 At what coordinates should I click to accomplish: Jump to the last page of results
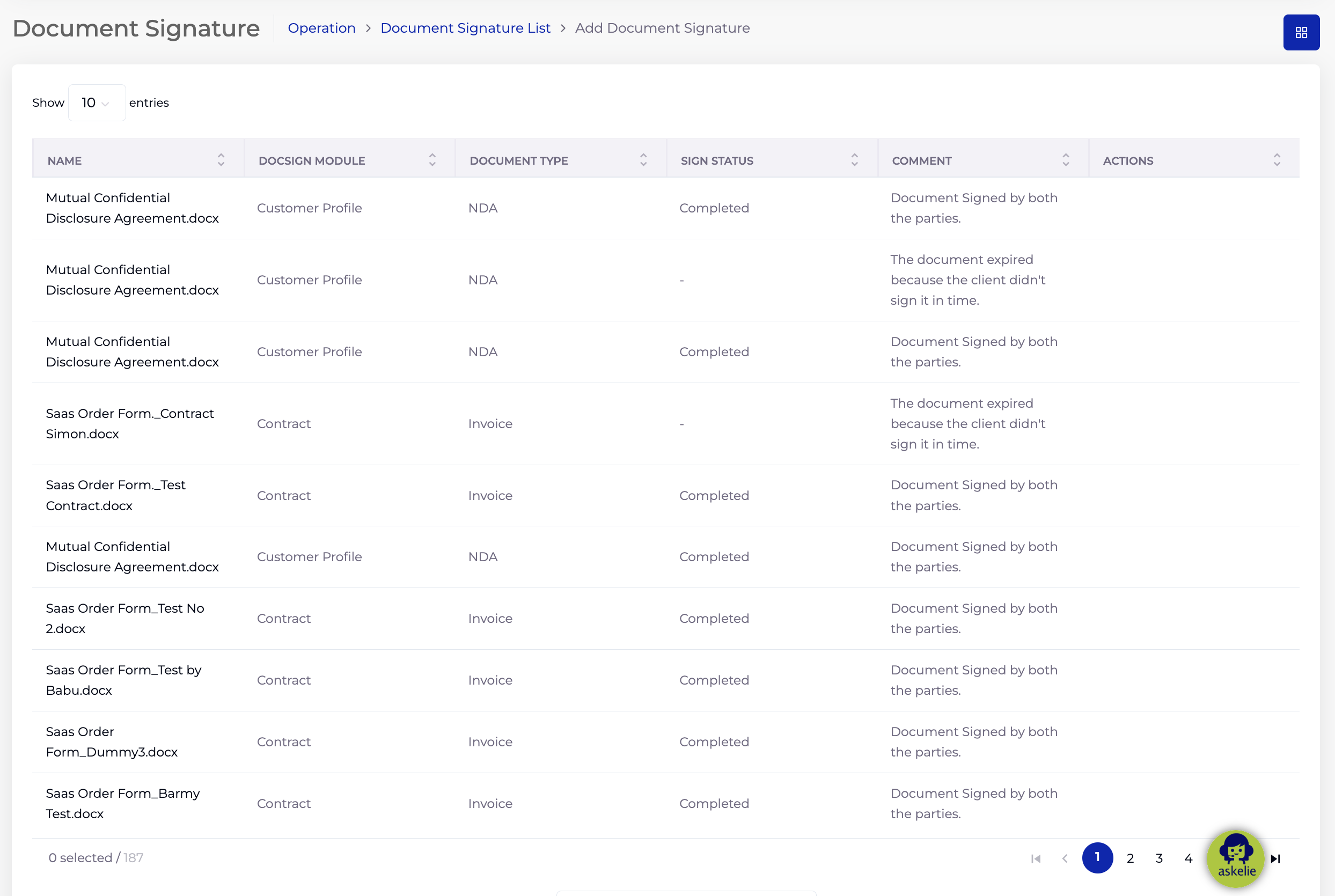[1275, 858]
